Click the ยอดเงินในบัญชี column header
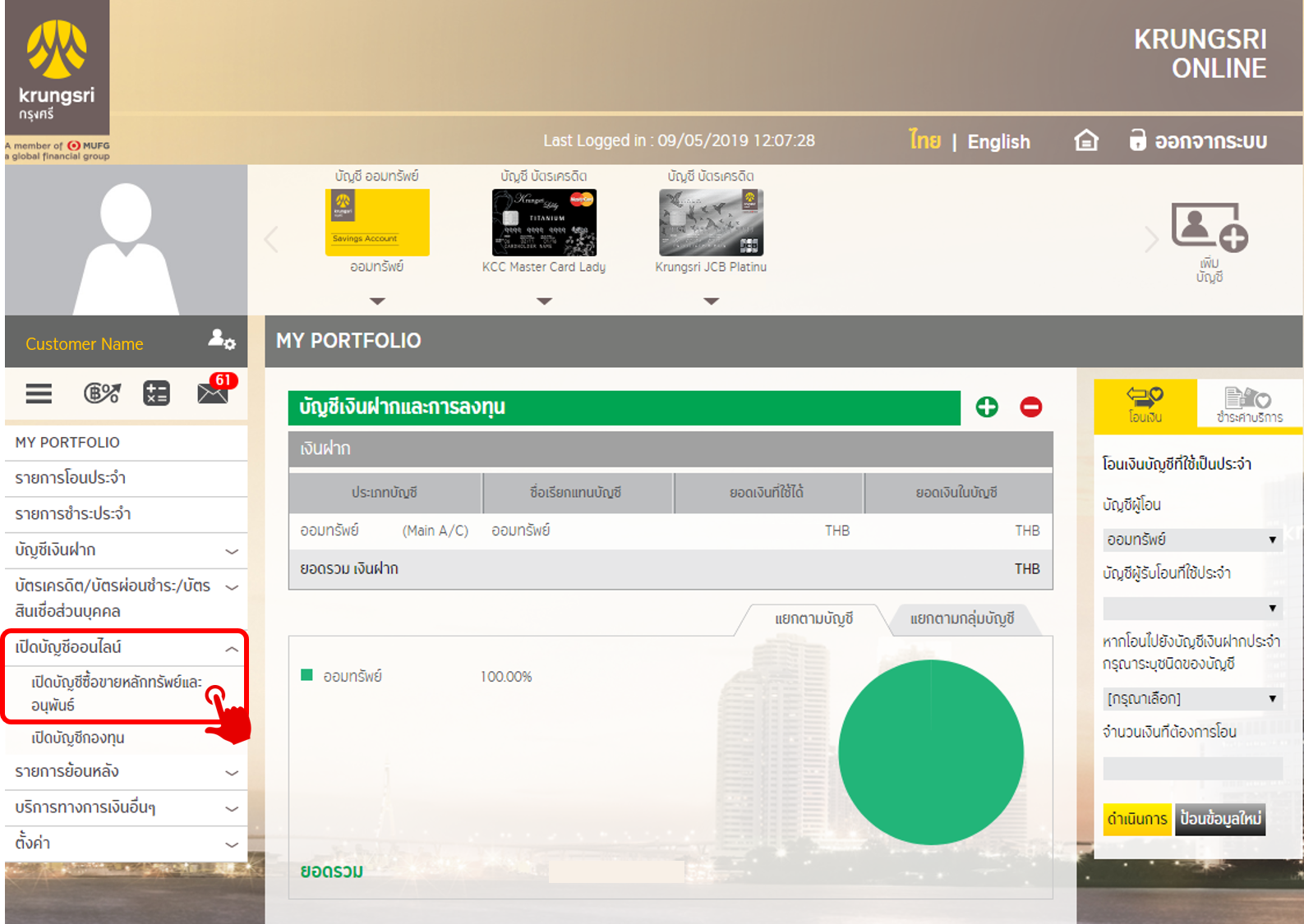Image resolution: width=1304 pixels, height=924 pixels. (957, 493)
